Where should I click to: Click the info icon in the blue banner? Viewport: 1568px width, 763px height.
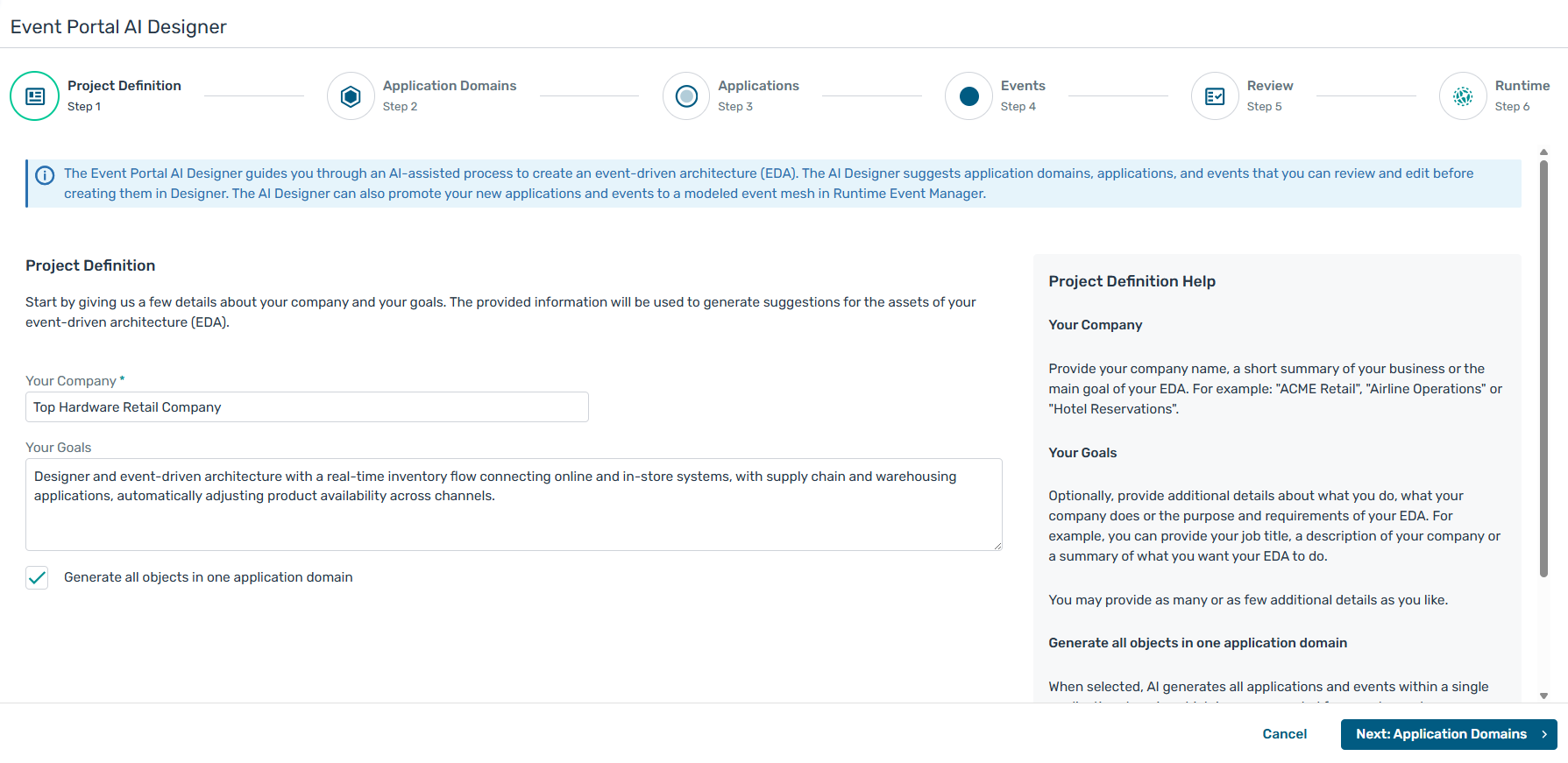(45, 175)
